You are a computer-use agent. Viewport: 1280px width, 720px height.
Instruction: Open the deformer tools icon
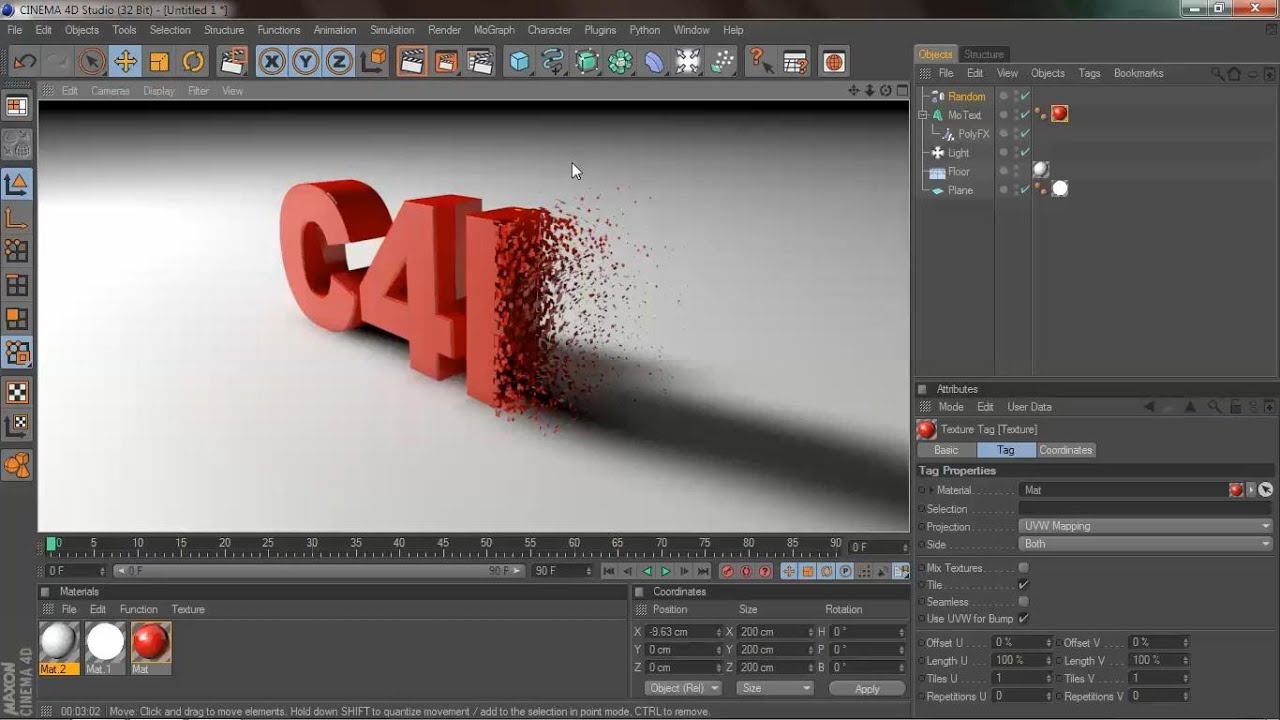pos(654,62)
